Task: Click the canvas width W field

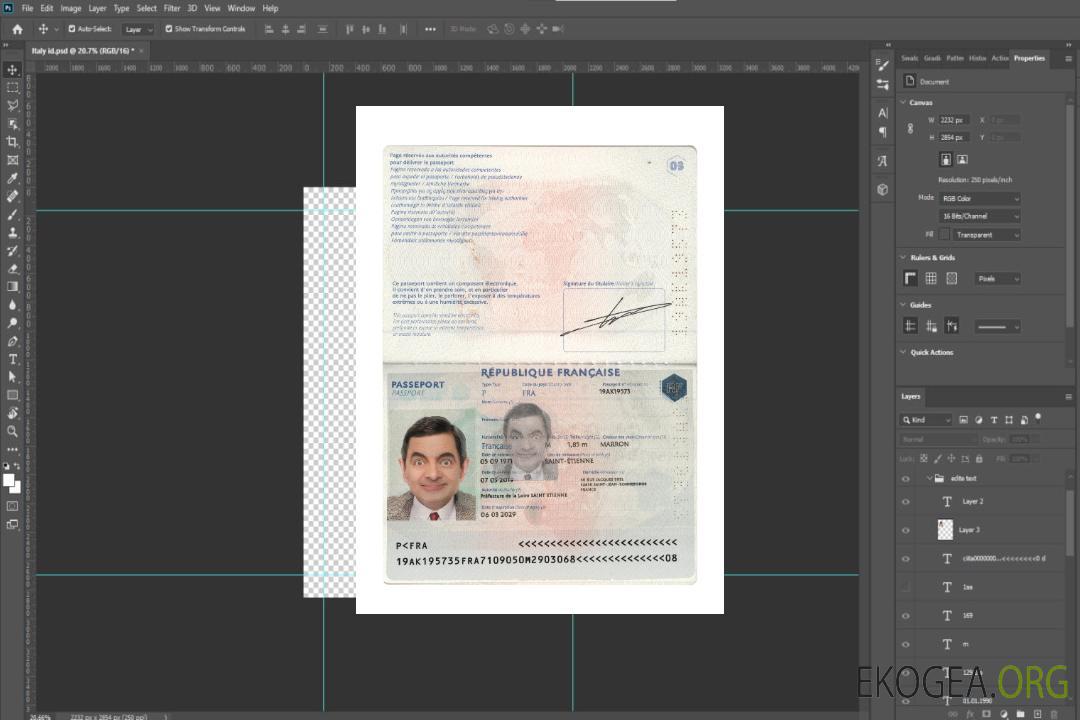Action: point(954,120)
